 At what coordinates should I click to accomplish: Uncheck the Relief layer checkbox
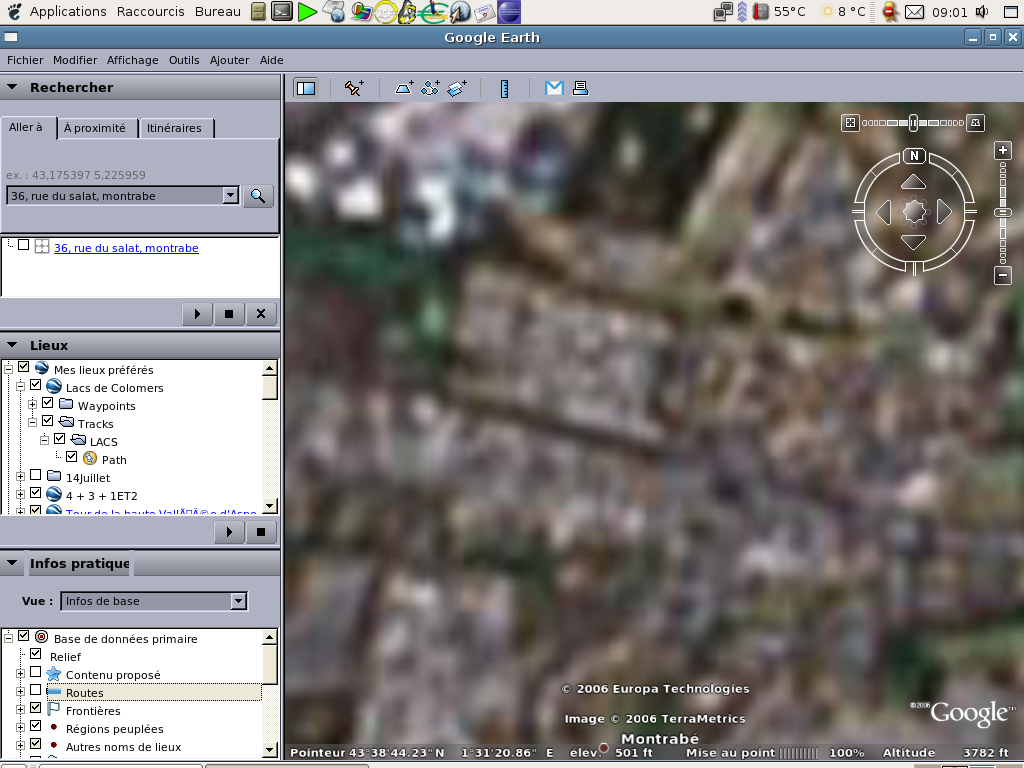tap(36, 654)
